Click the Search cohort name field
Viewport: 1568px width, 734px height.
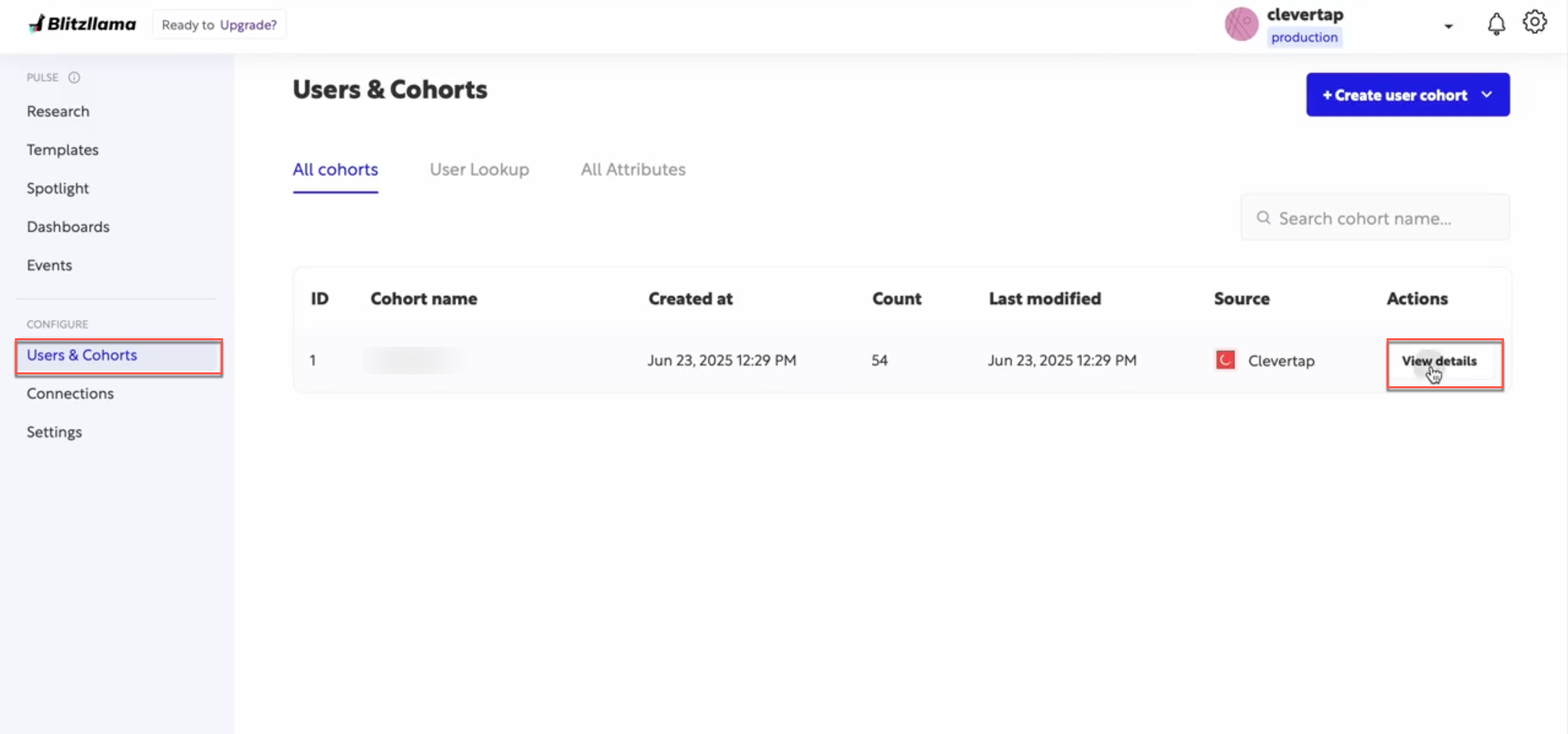pyautogui.click(x=1375, y=218)
